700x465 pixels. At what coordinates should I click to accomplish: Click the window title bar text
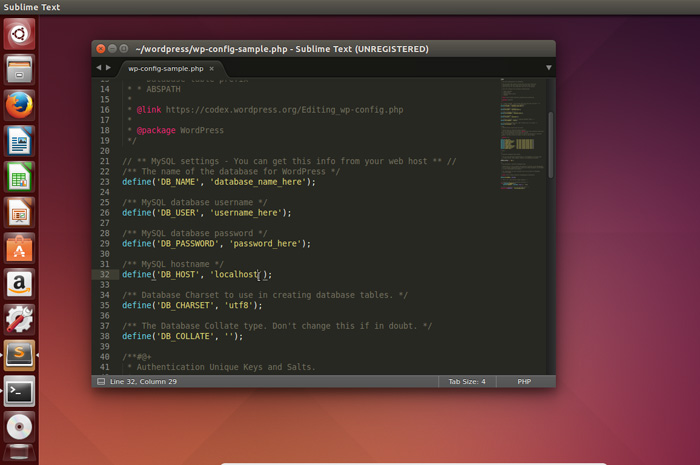point(282,49)
